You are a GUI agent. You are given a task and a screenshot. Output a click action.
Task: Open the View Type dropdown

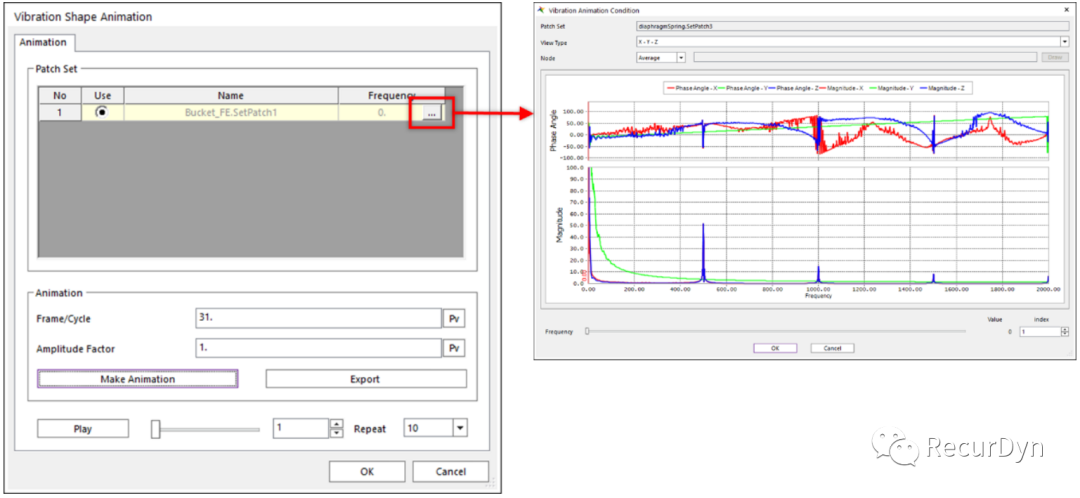click(1064, 41)
